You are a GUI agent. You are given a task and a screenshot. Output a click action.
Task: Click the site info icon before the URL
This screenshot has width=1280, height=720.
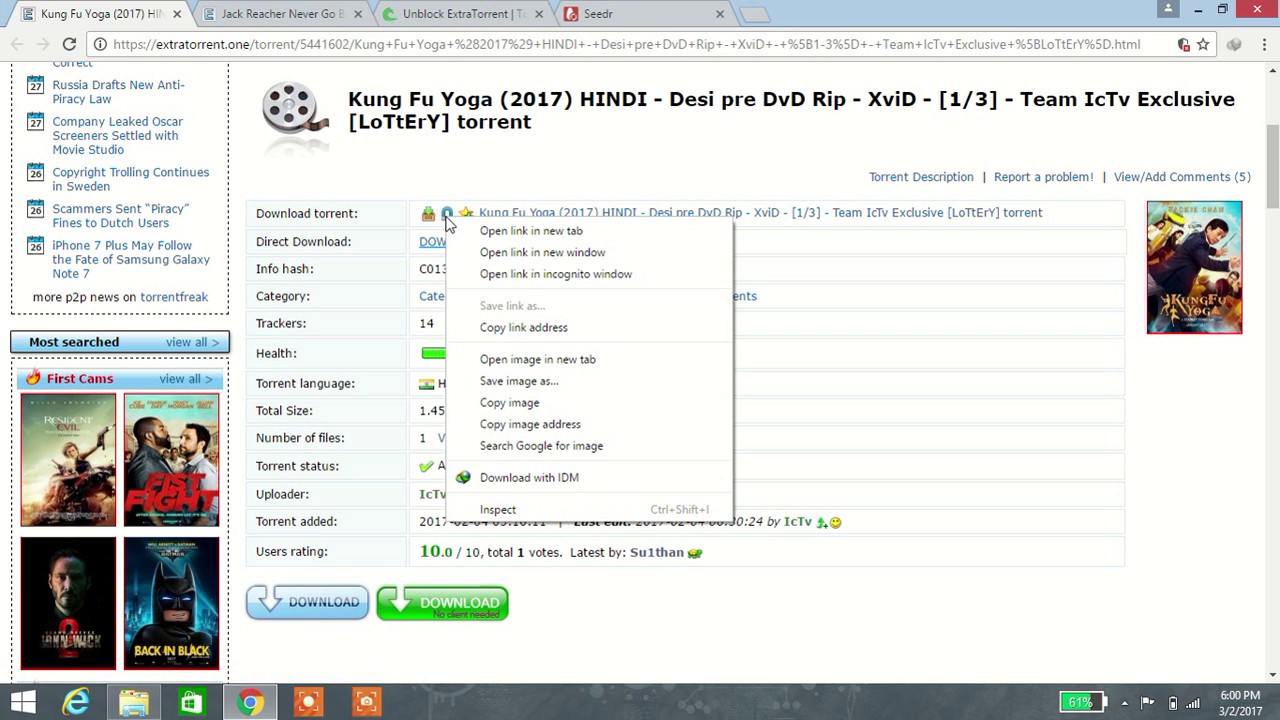click(99, 44)
